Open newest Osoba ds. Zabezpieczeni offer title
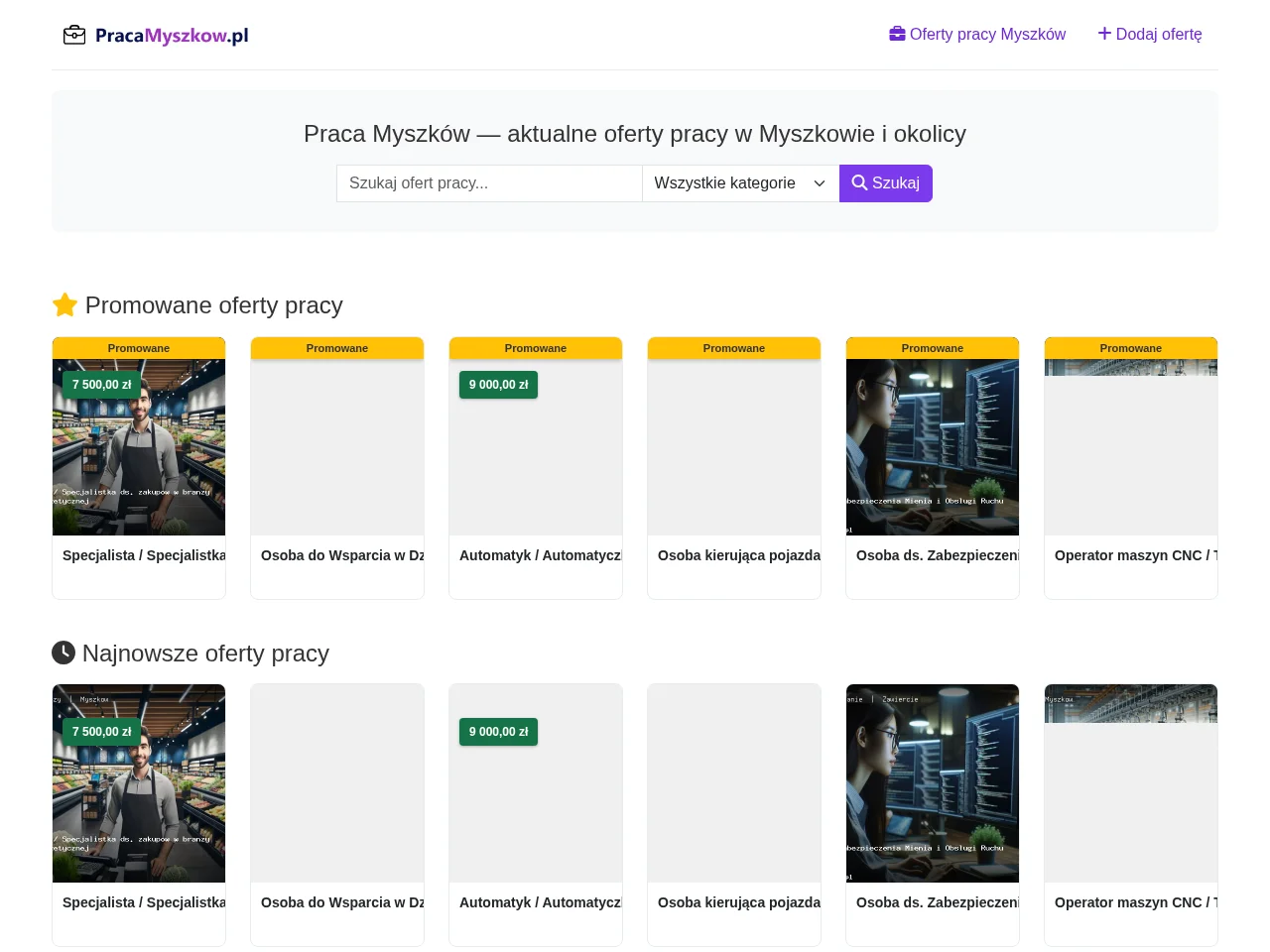 938,902
